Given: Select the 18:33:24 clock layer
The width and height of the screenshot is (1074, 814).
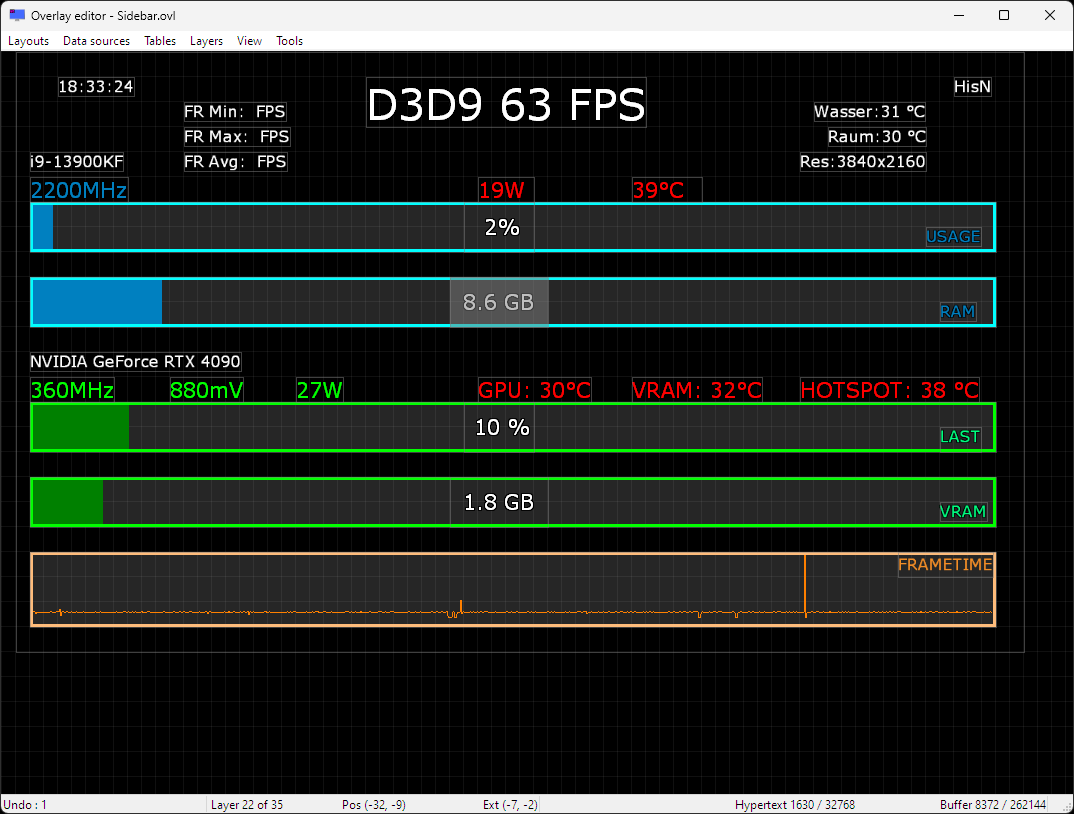Looking at the screenshot, I should (96, 86).
